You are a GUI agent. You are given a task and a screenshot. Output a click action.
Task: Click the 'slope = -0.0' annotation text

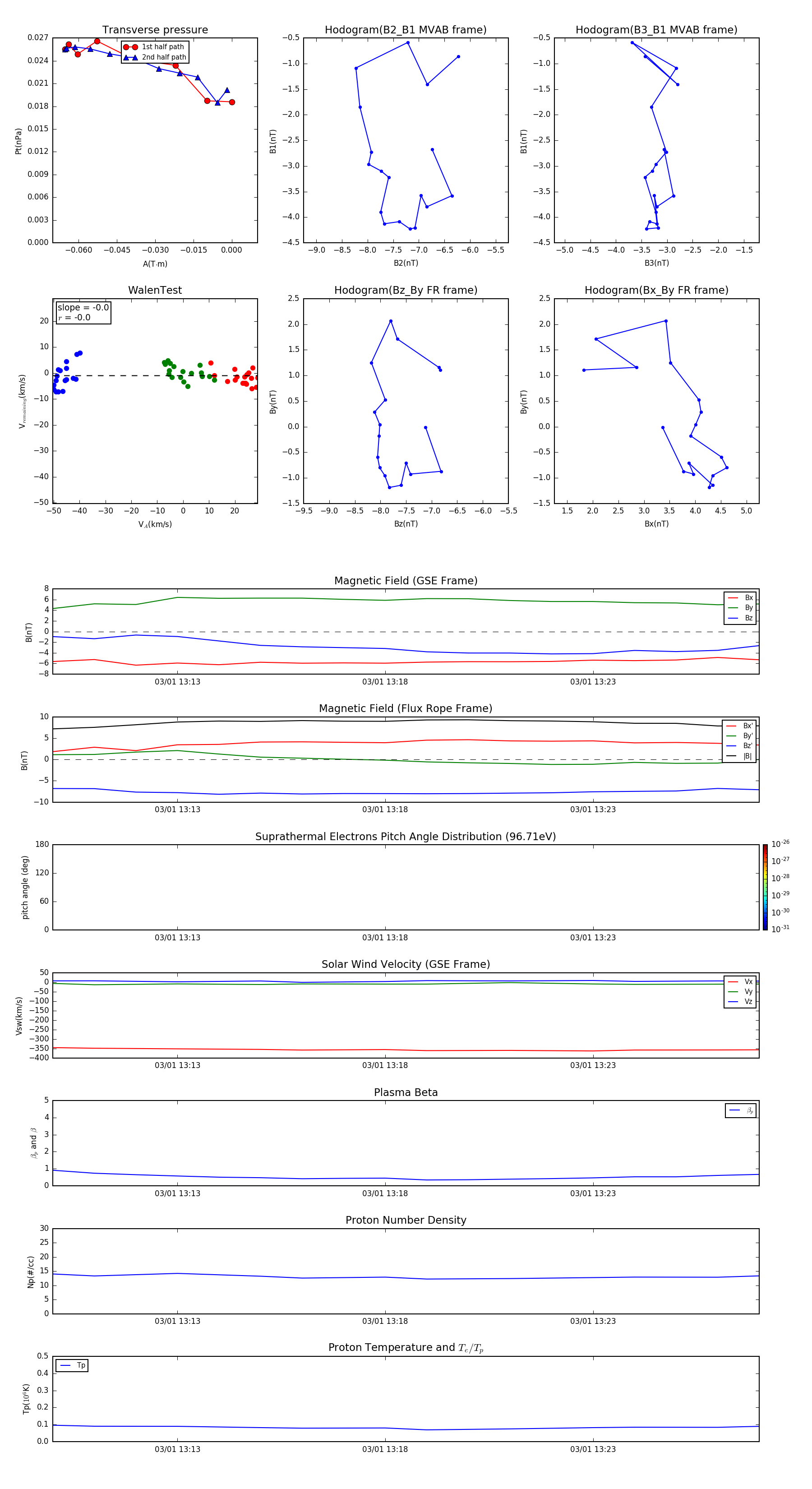(83, 308)
